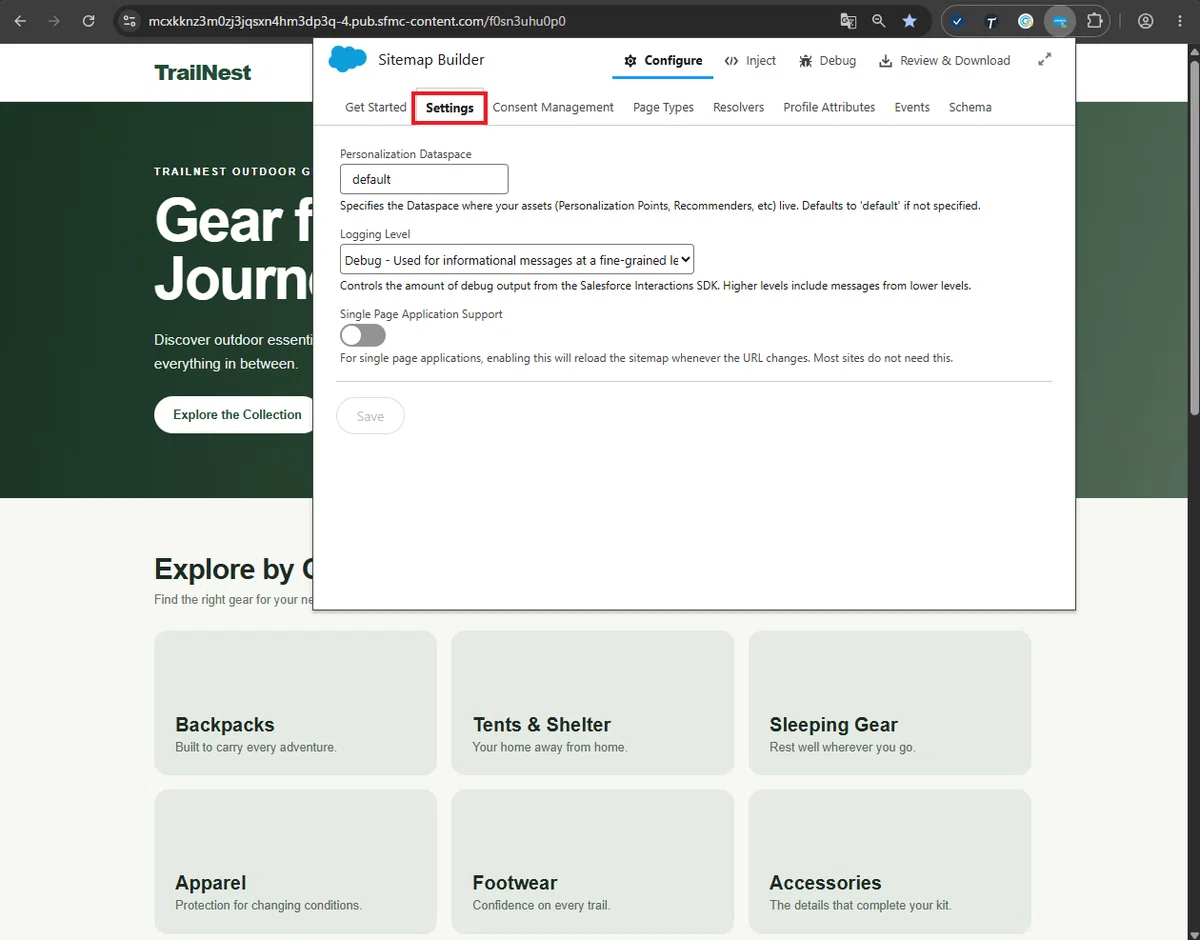Open the Profile Attributes sub-tab
This screenshot has height=940, width=1200.
pyautogui.click(x=829, y=107)
